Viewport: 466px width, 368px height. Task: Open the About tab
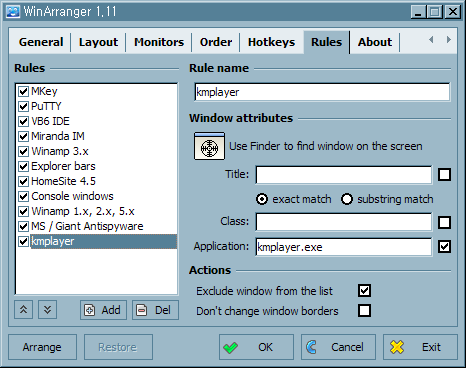pos(375,42)
